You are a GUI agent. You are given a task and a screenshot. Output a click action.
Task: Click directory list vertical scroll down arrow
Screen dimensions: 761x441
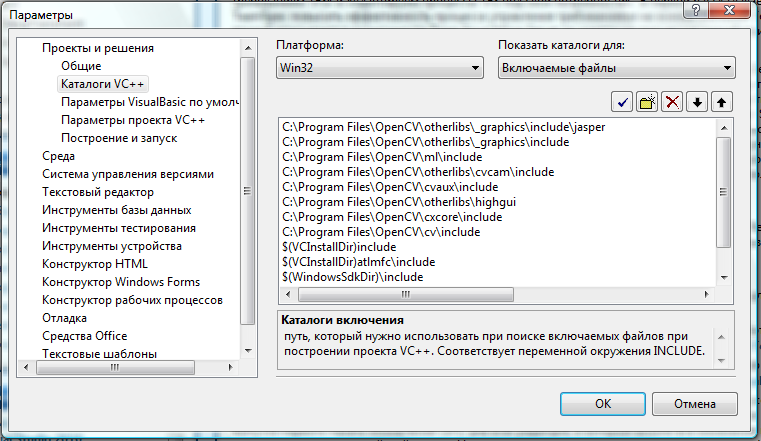pos(724,278)
